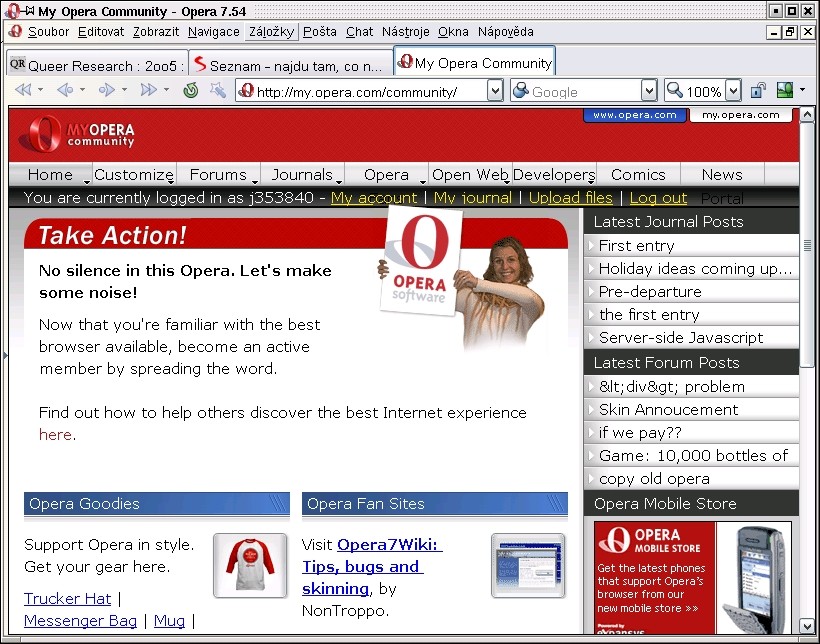Click Opera in the site navigation
The image size is (820, 644).
[386, 174]
